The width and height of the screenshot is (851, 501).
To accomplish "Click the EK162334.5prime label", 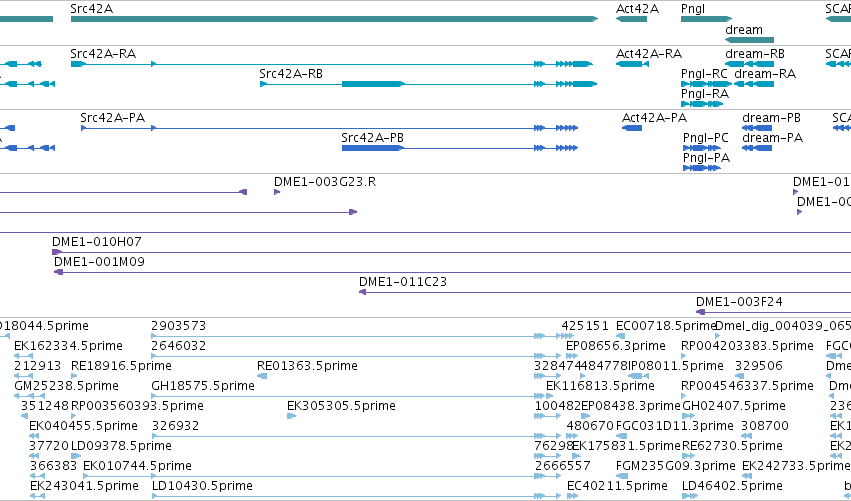I will coord(68,346).
